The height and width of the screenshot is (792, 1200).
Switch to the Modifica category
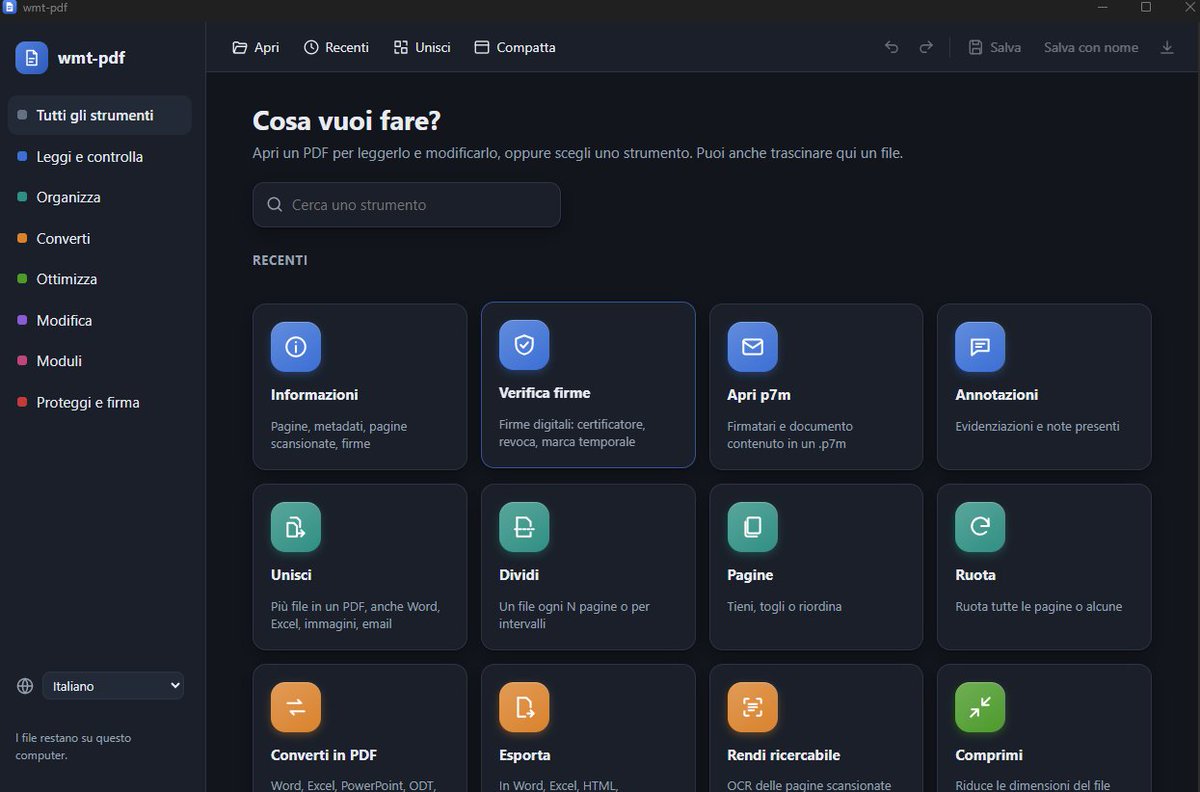99,320
